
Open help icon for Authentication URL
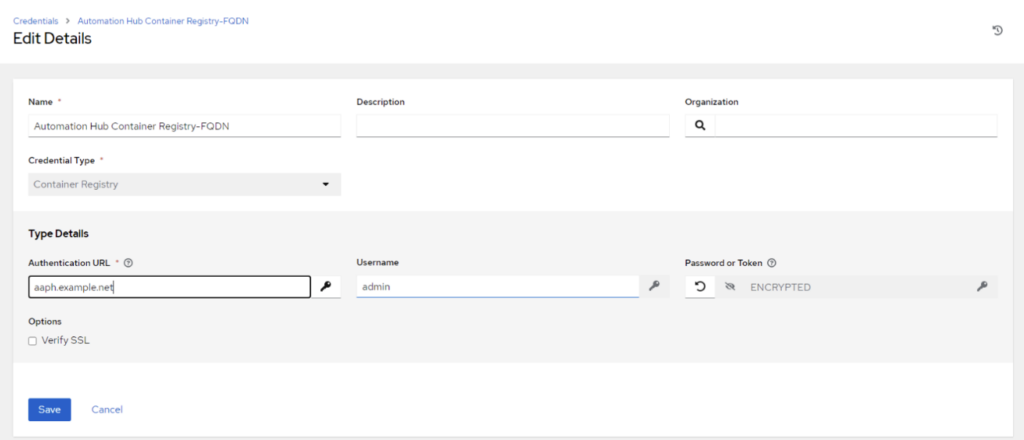[x=128, y=263]
